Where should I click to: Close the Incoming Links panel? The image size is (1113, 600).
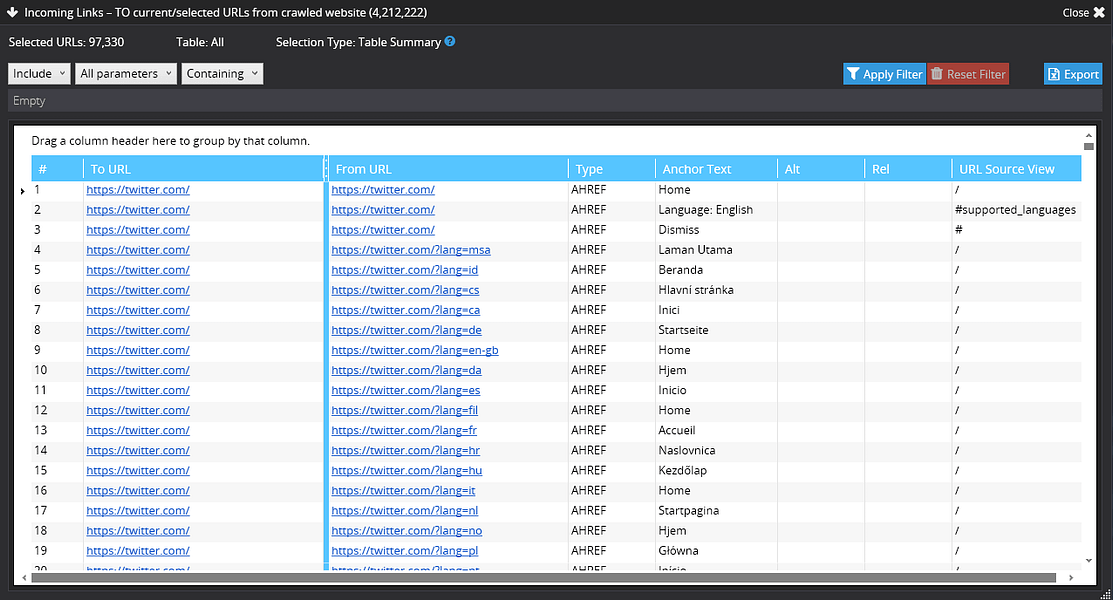[1084, 12]
